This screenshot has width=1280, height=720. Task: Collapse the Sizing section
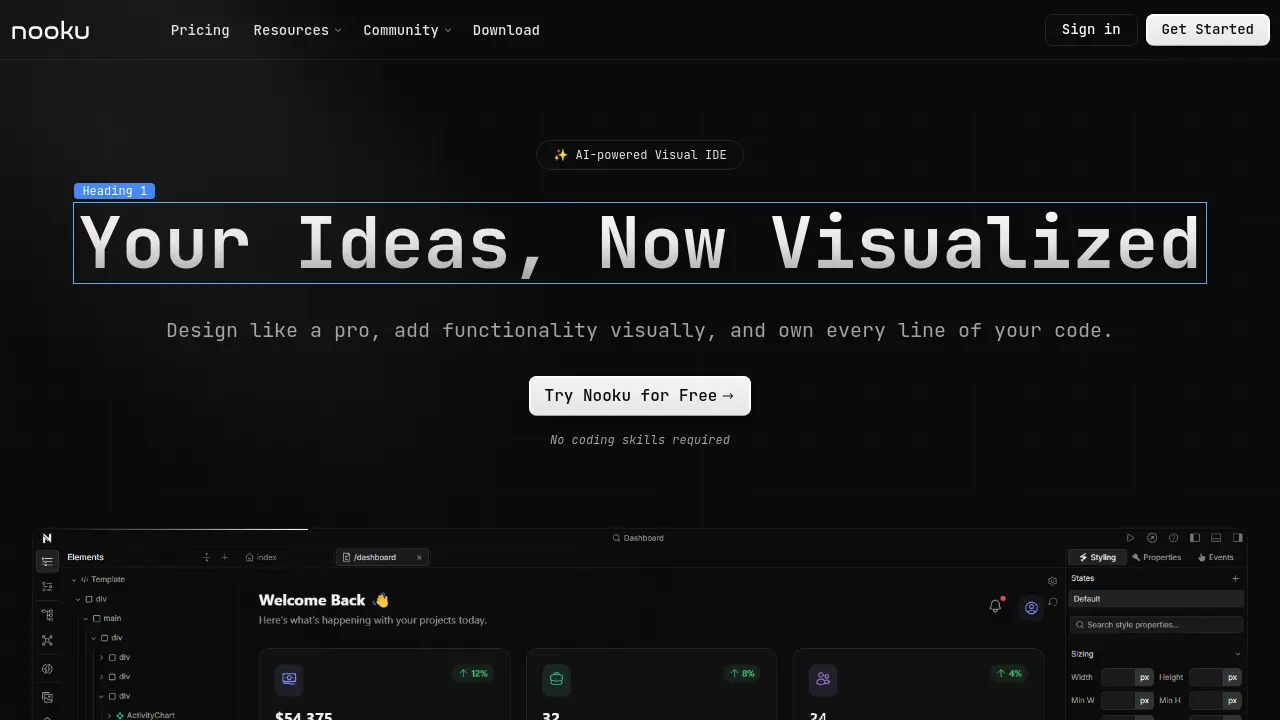coord(1237,654)
